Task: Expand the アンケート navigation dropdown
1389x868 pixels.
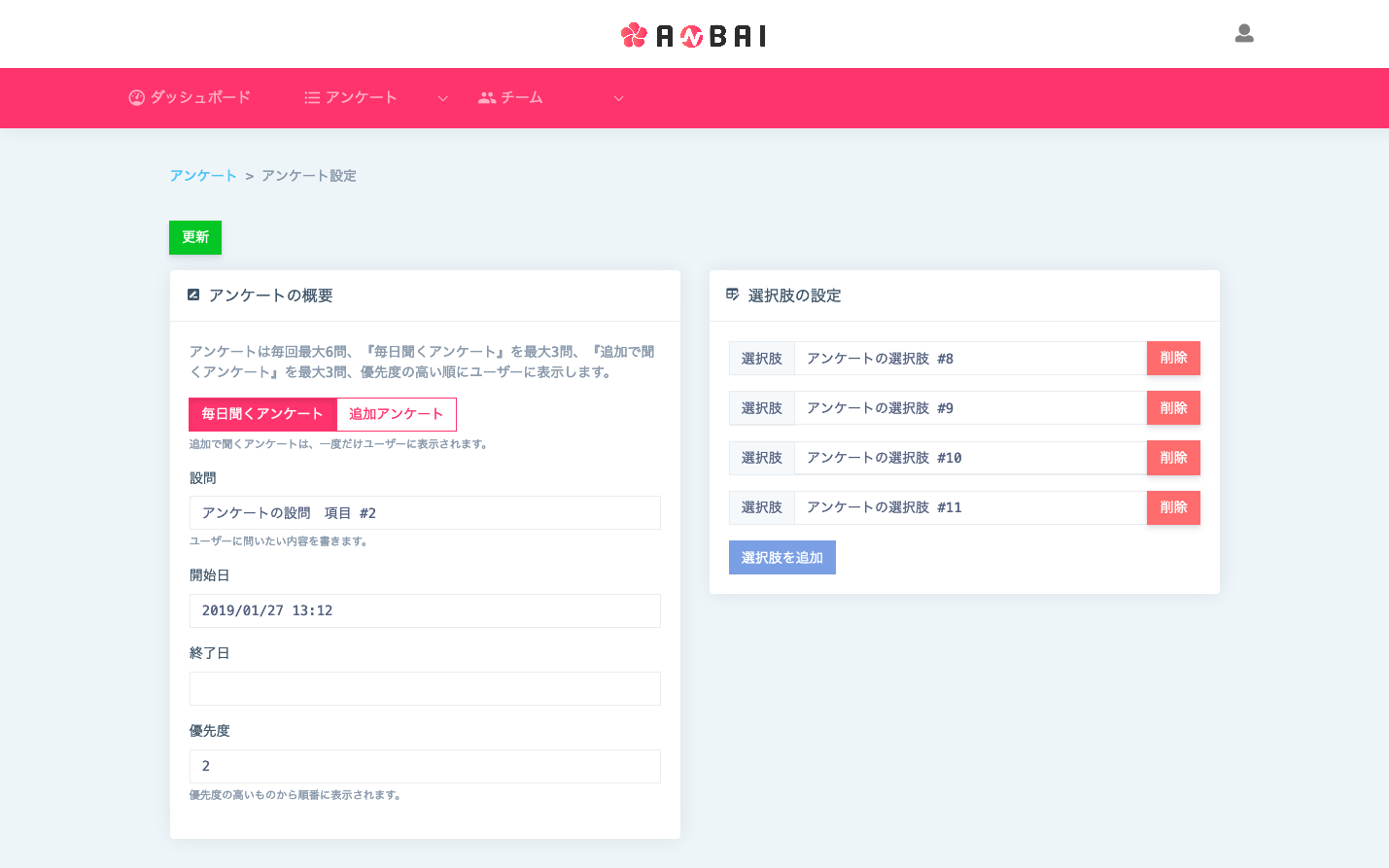Action: [x=443, y=98]
